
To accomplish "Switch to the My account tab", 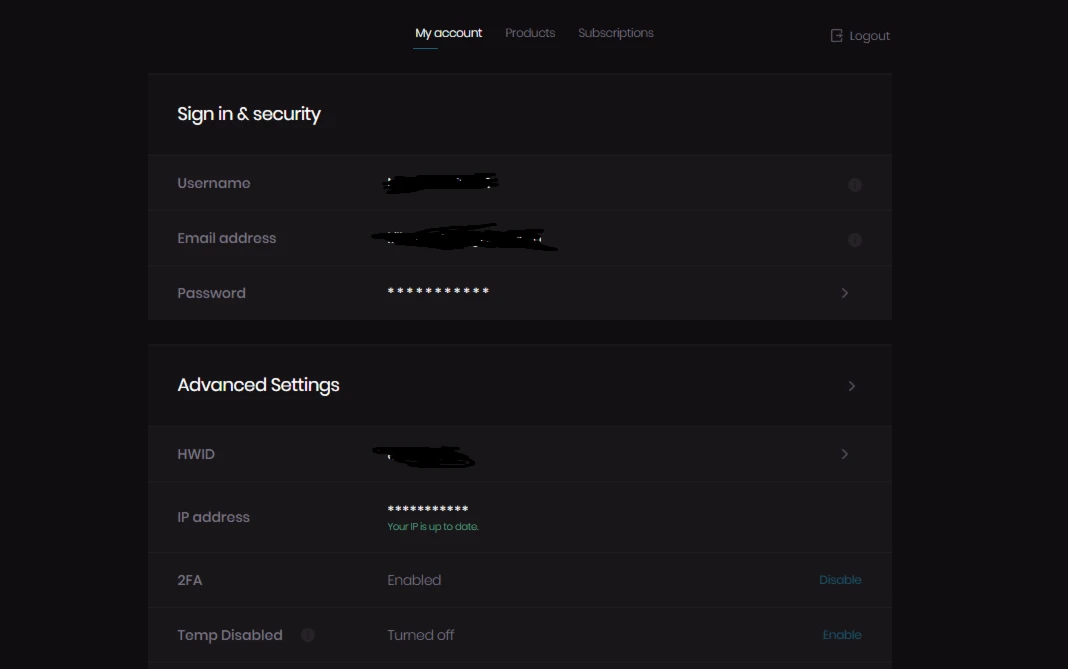I will click(x=448, y=33).
